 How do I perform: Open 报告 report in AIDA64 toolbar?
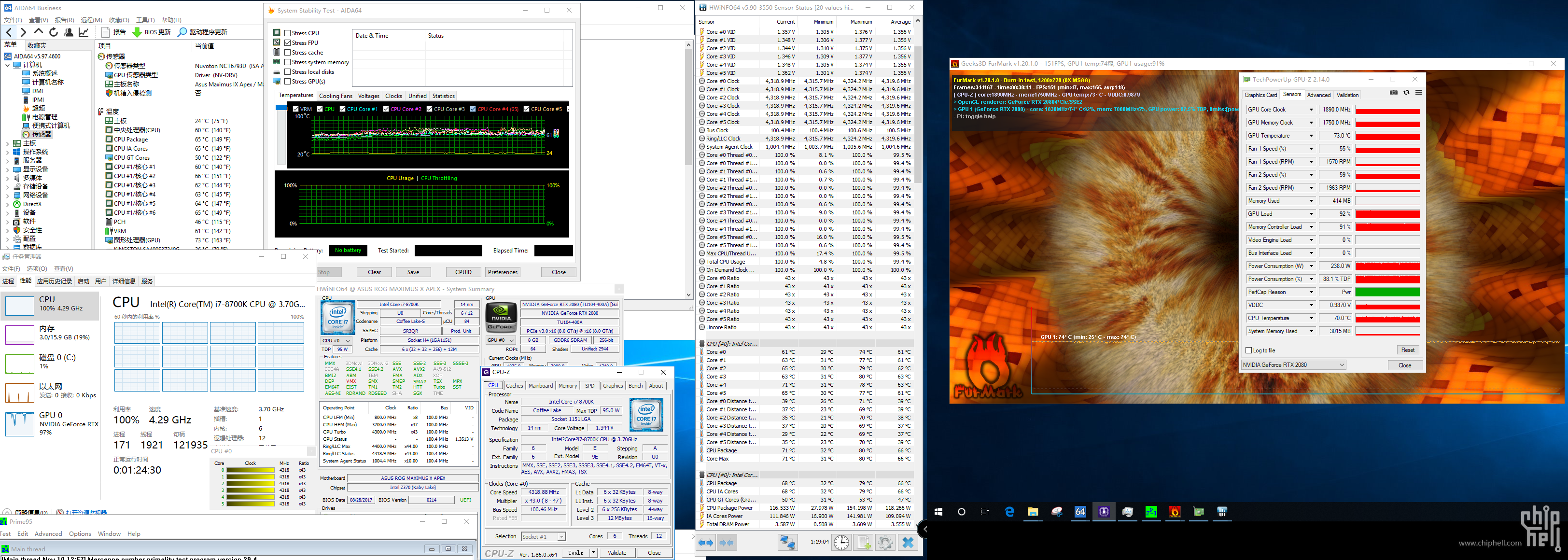point(114,32)
